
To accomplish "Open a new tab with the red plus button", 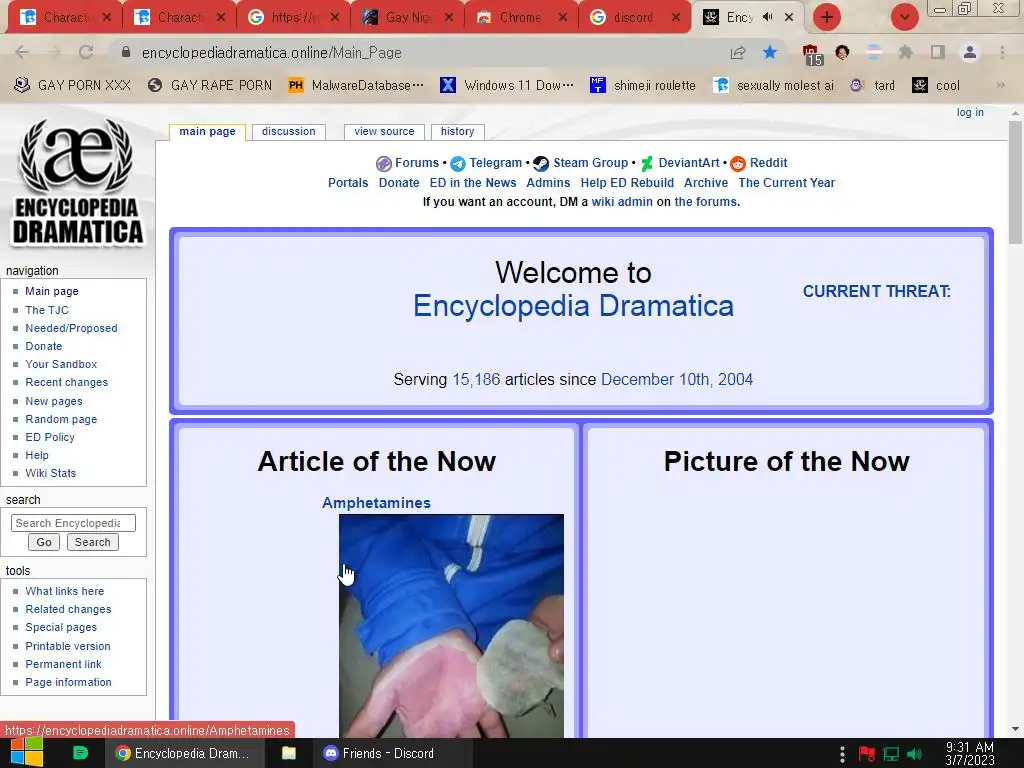I will (x=827, y=17).
